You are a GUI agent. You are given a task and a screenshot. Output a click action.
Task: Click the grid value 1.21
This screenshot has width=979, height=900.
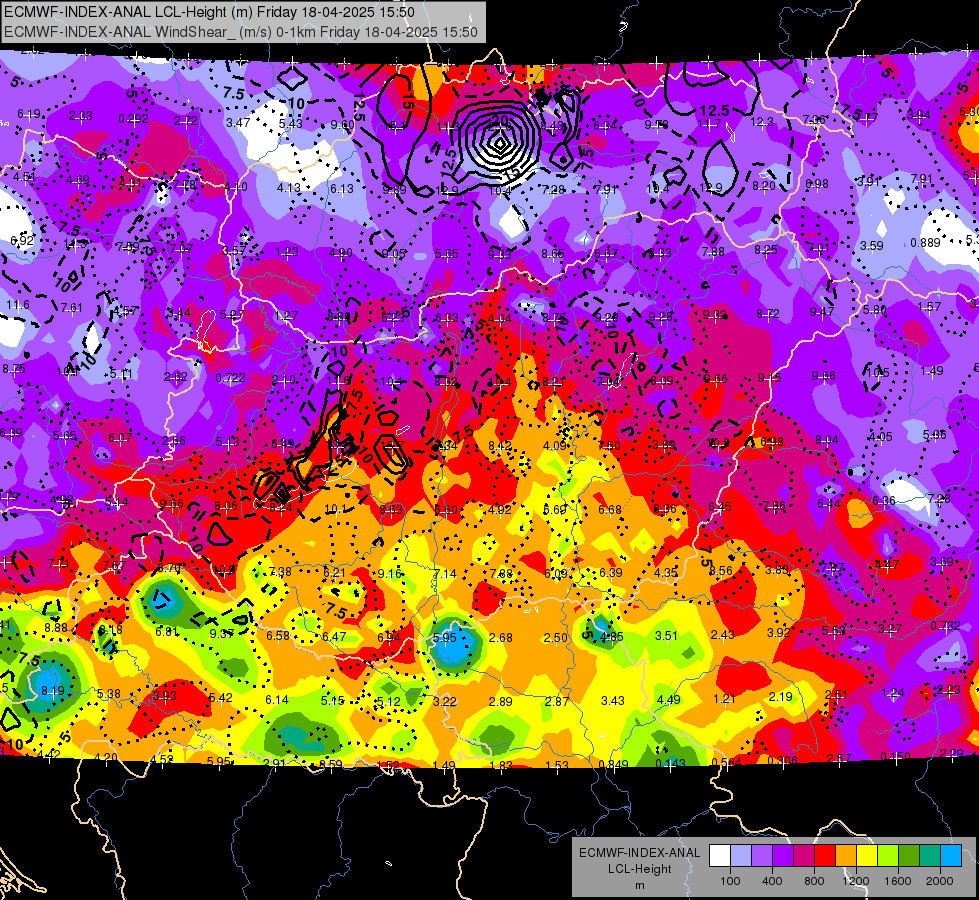pyautogui.click(x=724, y=698)
